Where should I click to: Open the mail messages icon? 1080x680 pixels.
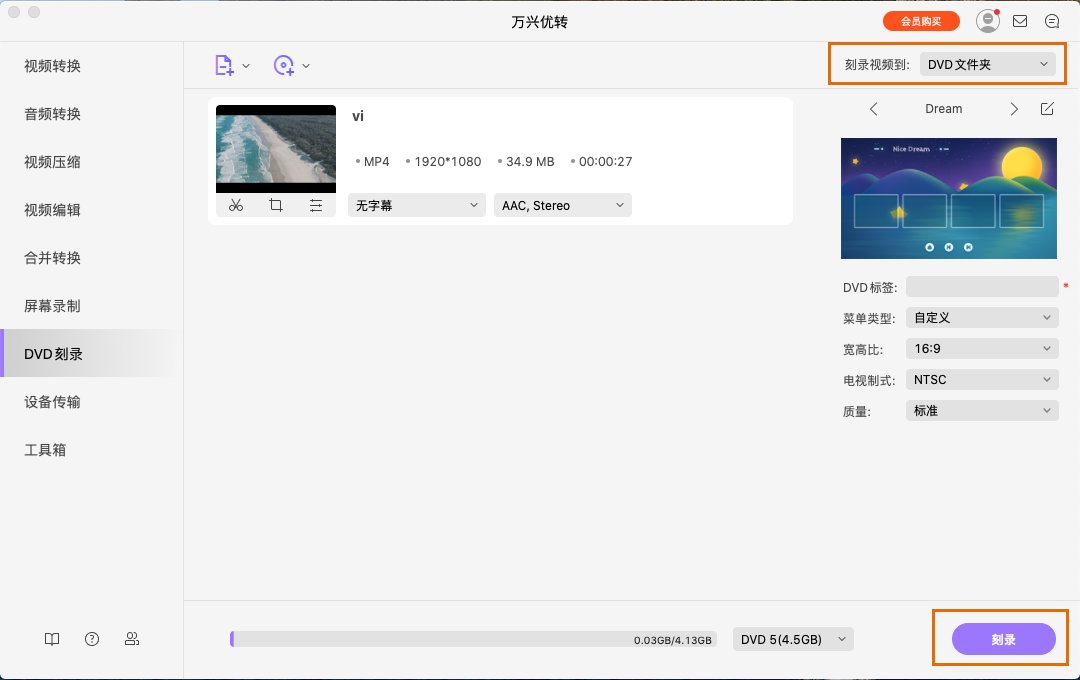coord(1020,21)
